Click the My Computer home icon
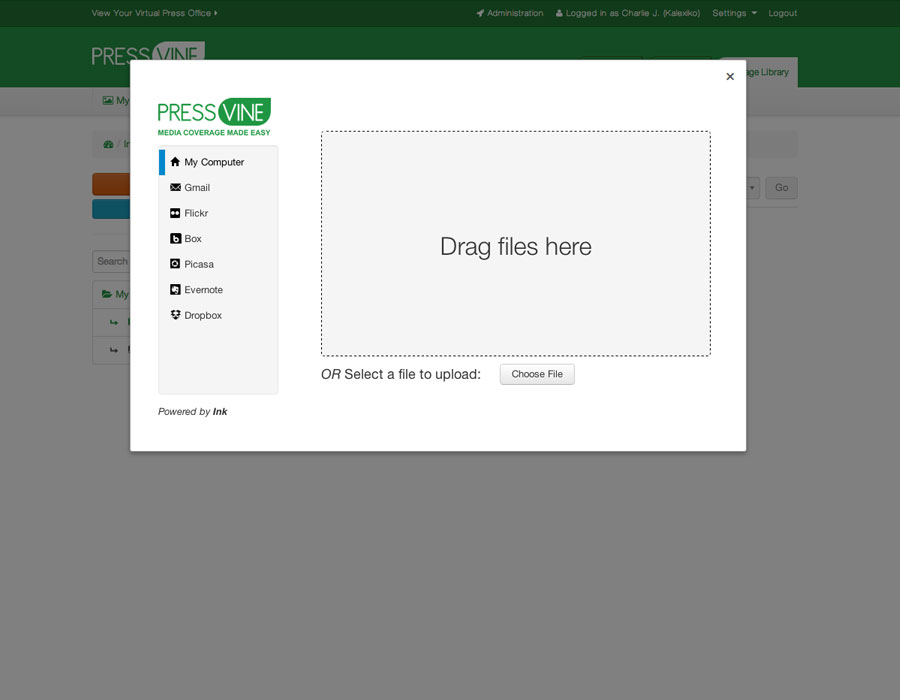The height and width of the screenshot is (700, 900). click(x=175, y=162)
